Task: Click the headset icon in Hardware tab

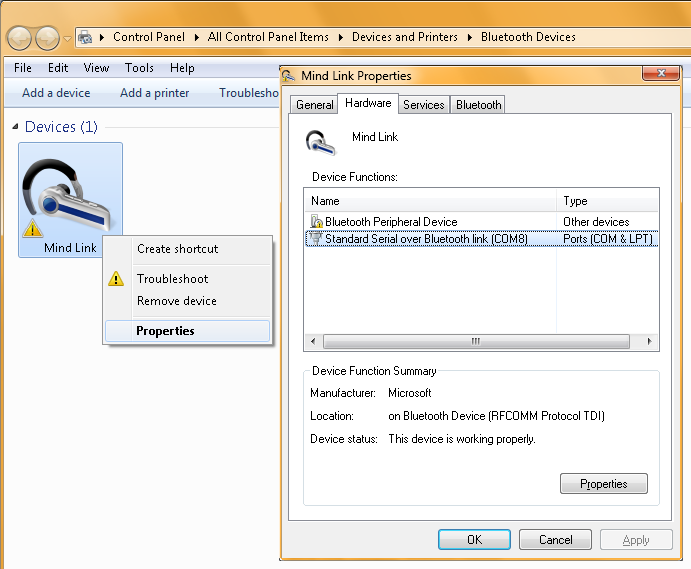Action: click(321, 142)
